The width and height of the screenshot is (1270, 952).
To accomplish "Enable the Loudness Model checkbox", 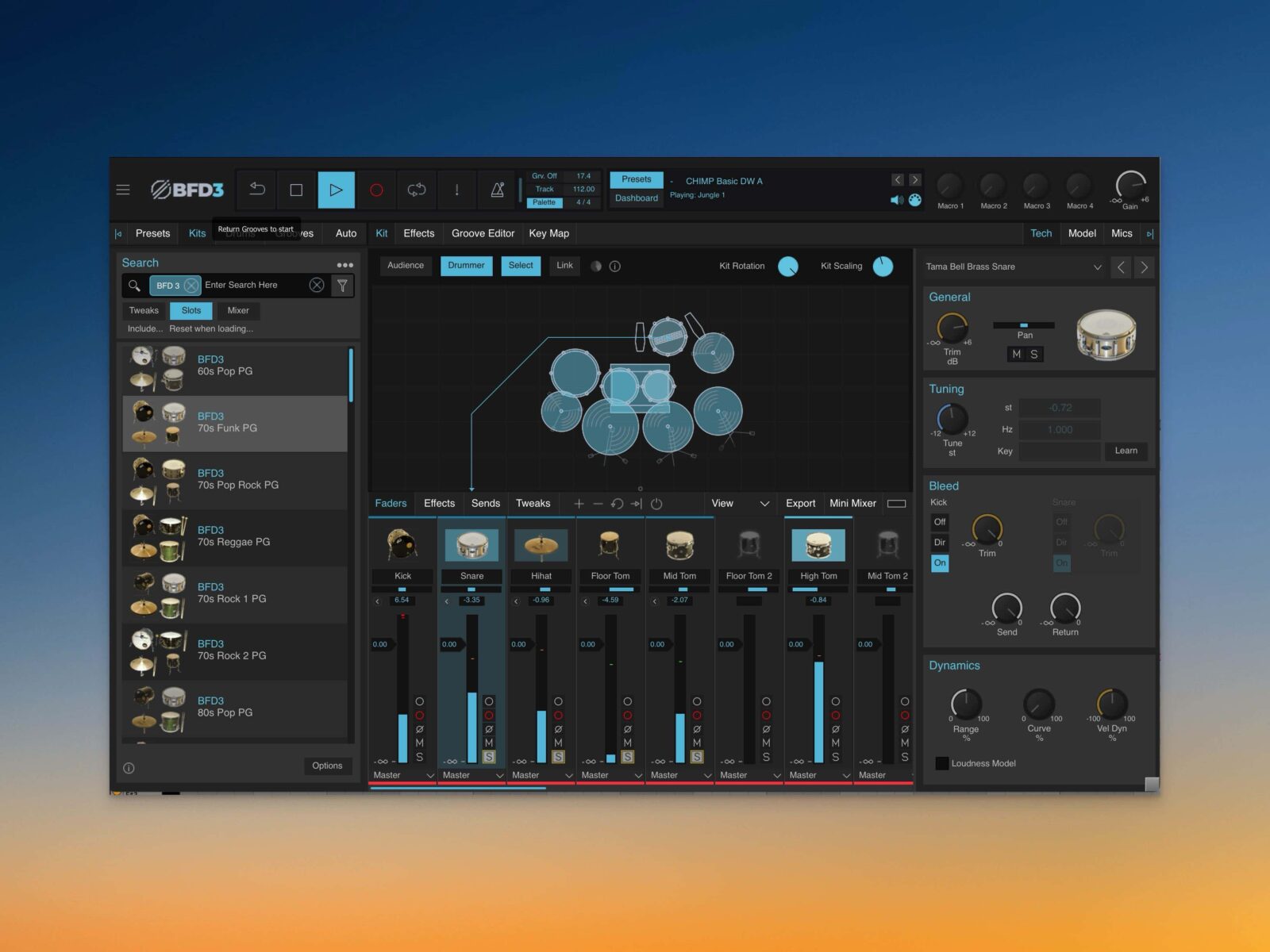I will [941, 763].
